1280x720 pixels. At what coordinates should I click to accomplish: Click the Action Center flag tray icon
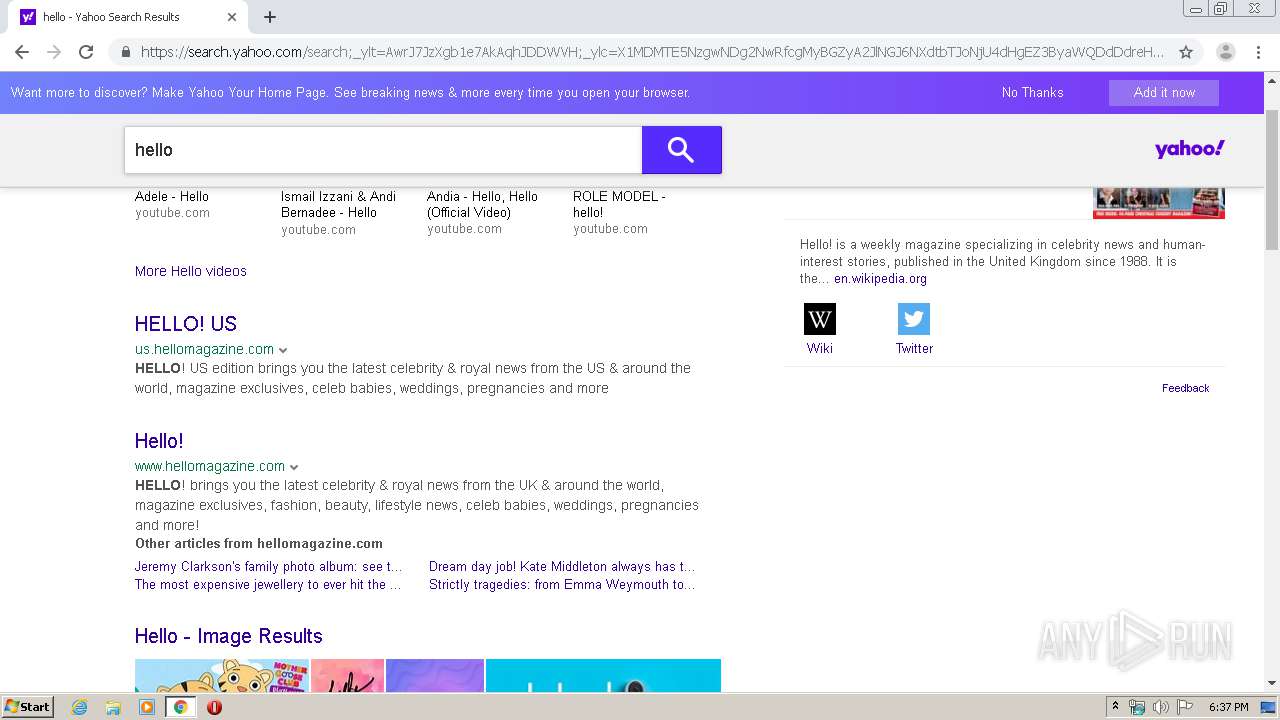pyautogui.click(x=1185, y=707)
